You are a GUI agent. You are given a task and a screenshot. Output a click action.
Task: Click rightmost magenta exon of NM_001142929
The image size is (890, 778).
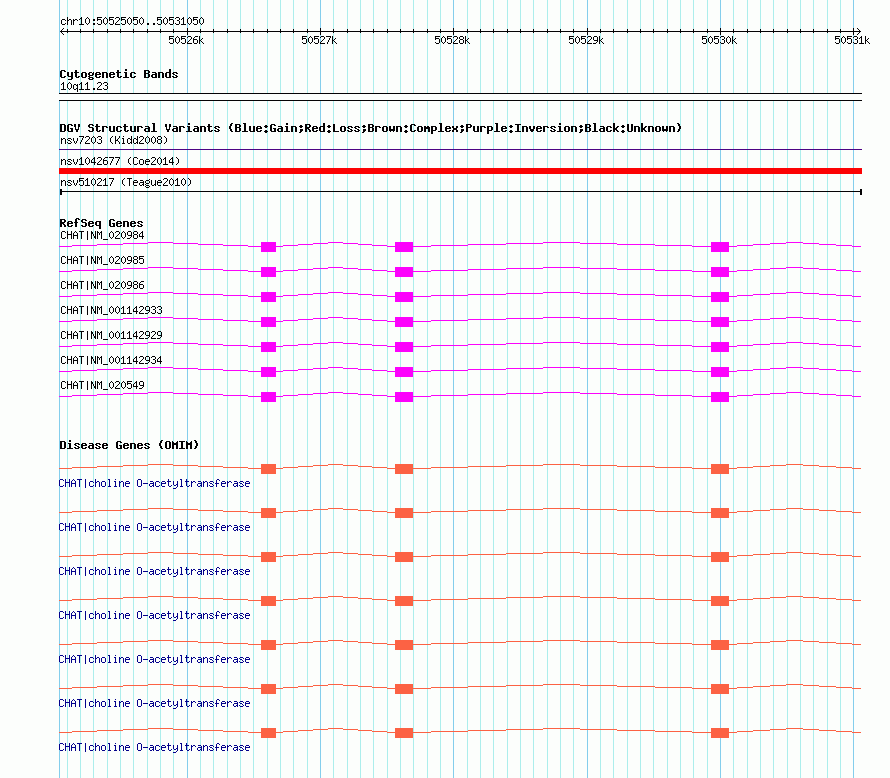(x=720, y=347)
